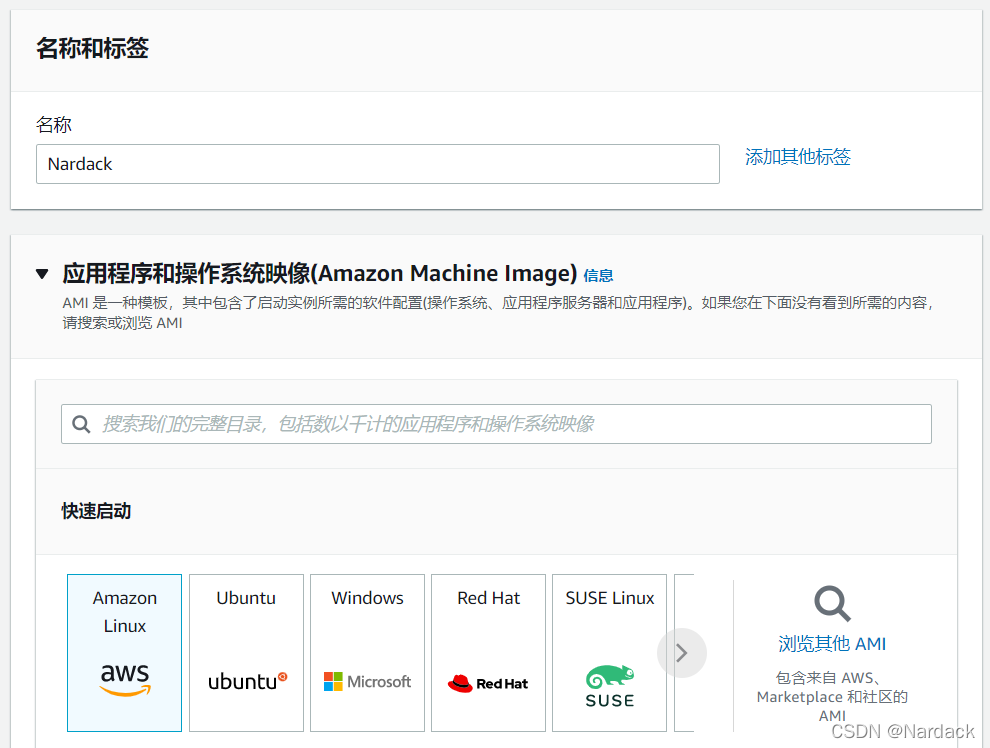Click the magnifier icon in AMI search box
The width and height of the screenshot is (990, 748).
81,424
